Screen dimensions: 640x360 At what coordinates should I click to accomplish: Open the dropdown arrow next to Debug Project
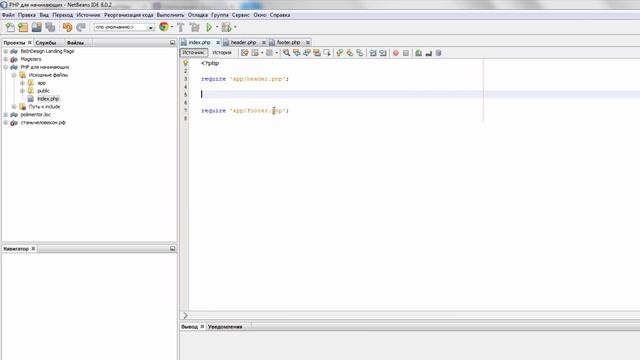(235, 27)
